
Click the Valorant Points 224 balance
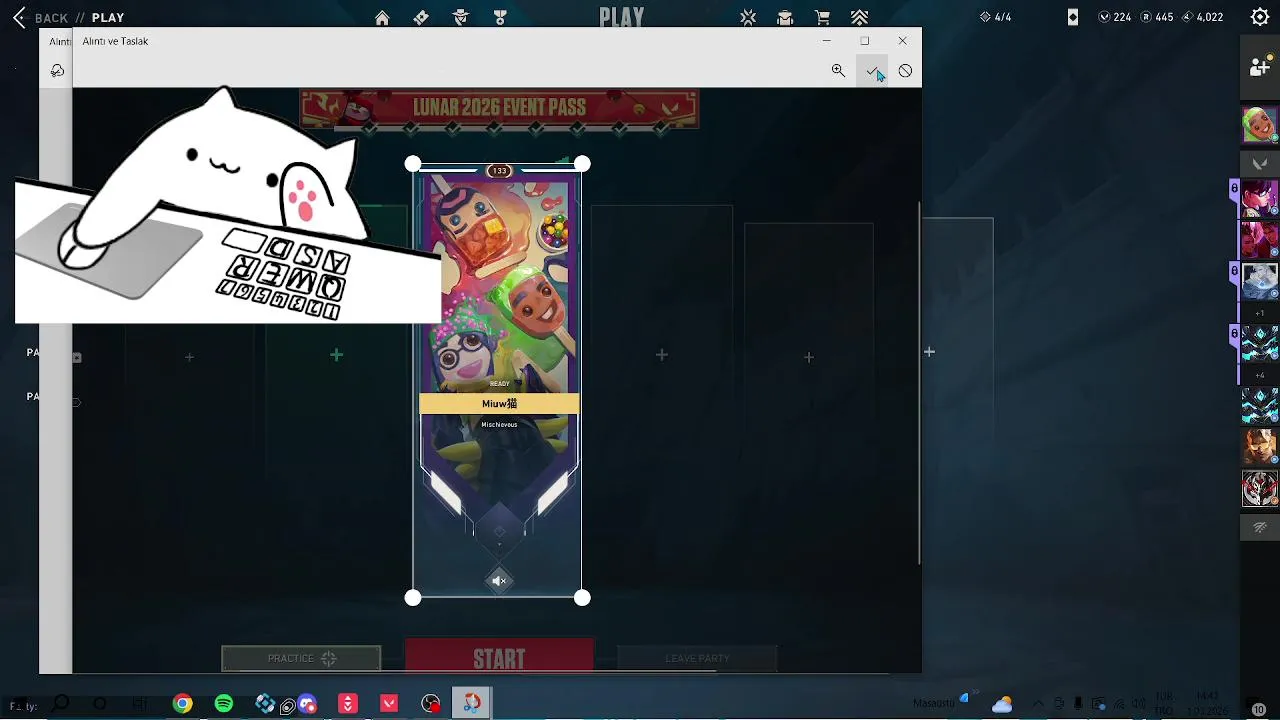click(x=1114, y=17)
